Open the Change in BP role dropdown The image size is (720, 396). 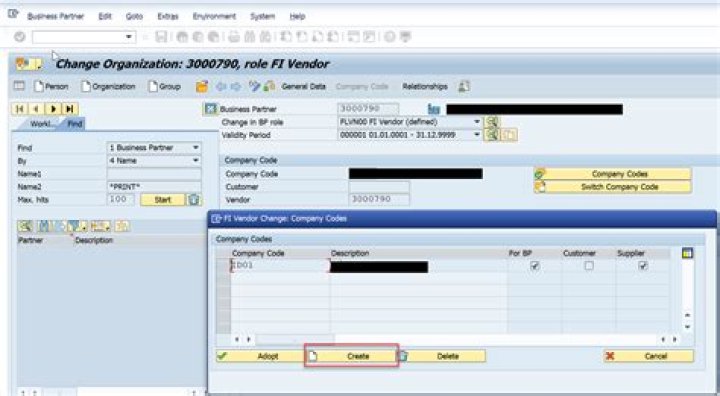click(477, 122)
